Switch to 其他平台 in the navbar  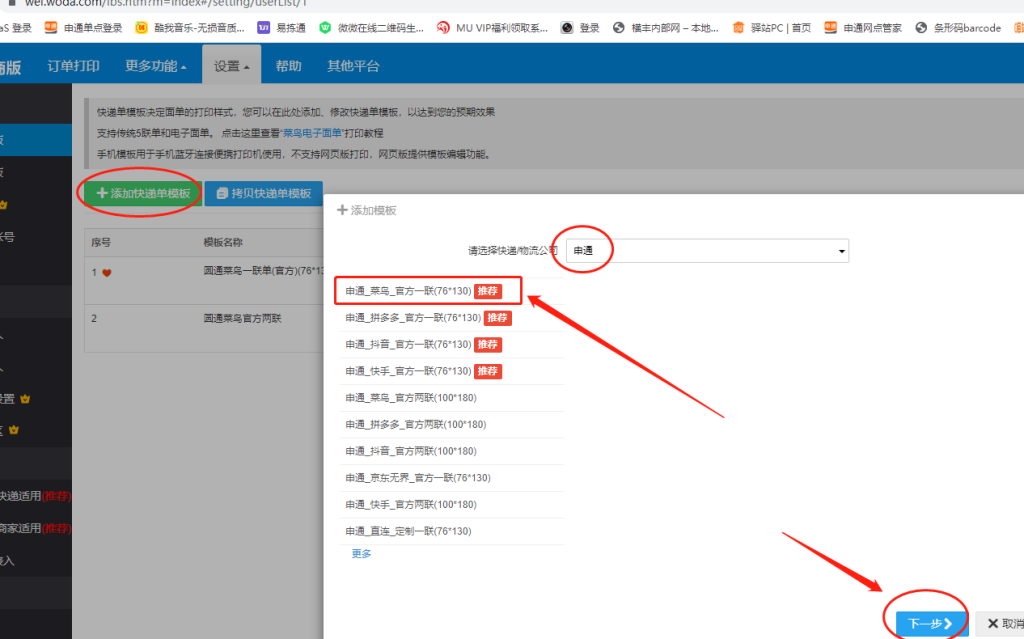(x=353, y=66)
